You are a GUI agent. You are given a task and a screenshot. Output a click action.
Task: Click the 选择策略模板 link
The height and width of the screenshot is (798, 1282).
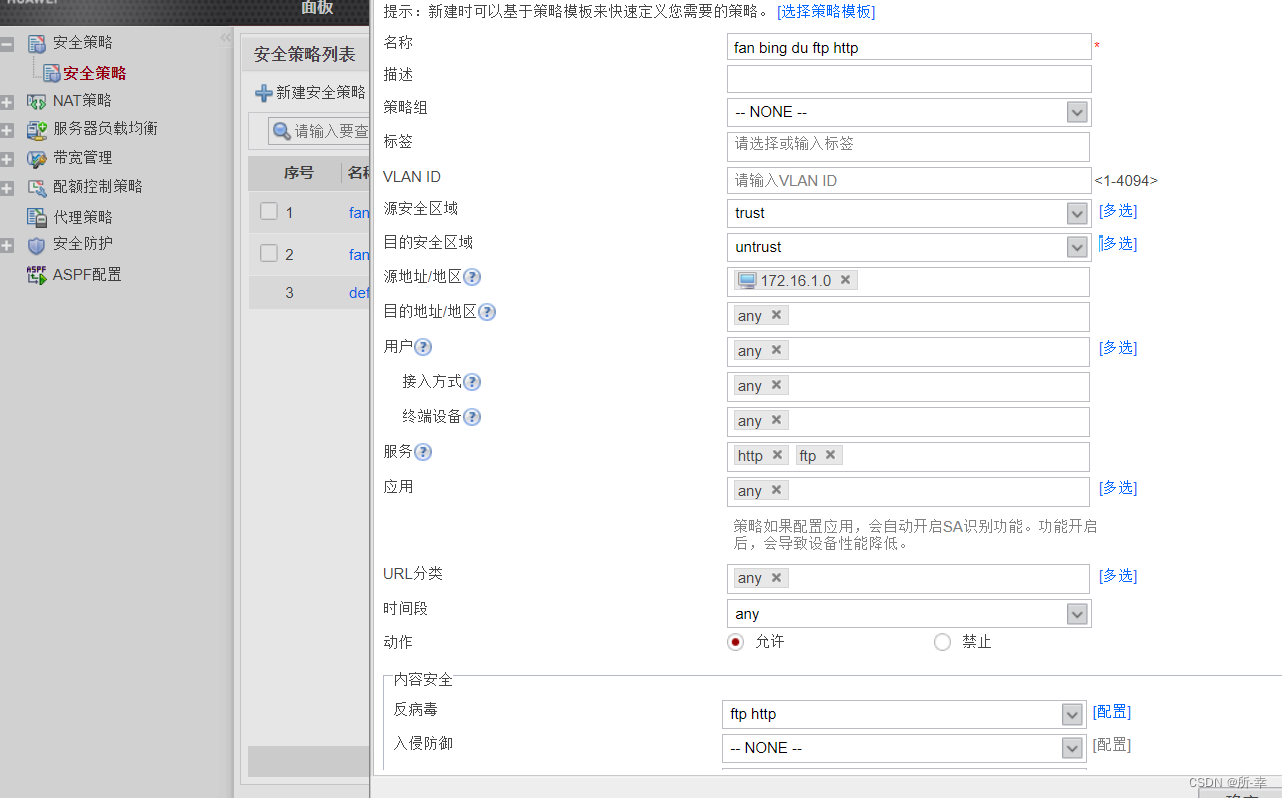(x=826, y=12)
